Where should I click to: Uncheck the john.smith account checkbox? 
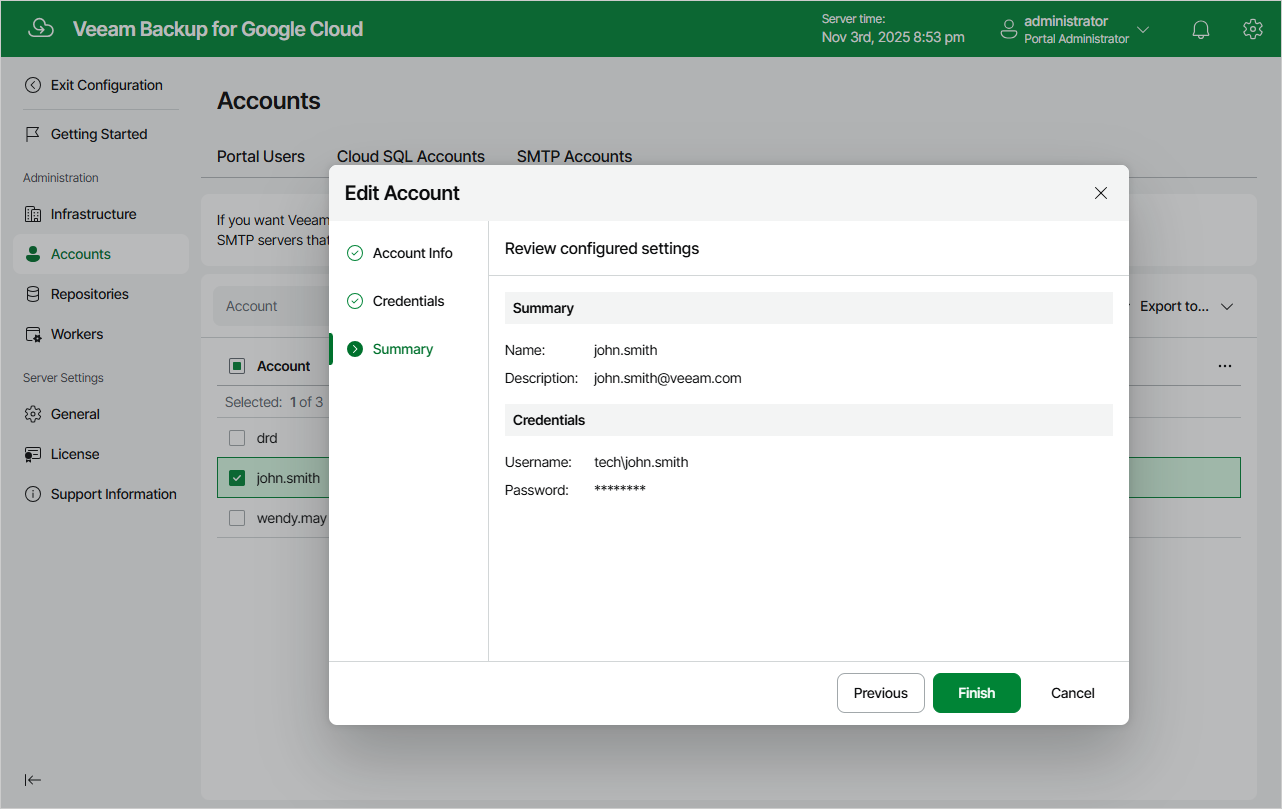point(237,478)
